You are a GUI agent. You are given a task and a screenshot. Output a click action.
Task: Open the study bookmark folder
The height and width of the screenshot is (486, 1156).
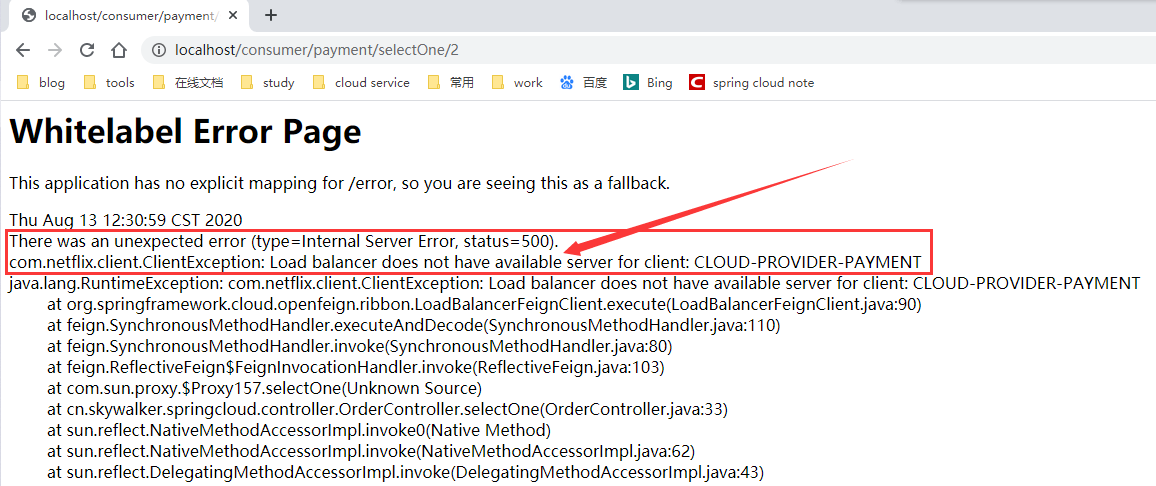(x=268, y=83)
